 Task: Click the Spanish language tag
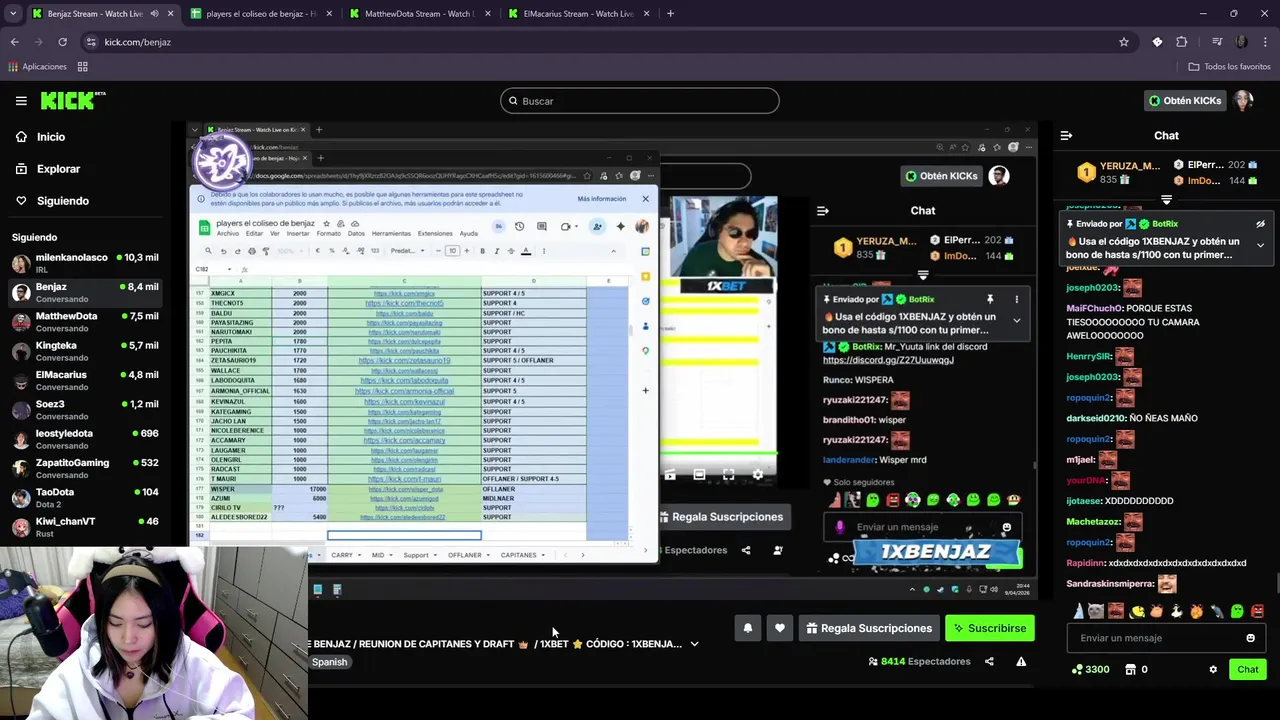[x=329, y=662]
